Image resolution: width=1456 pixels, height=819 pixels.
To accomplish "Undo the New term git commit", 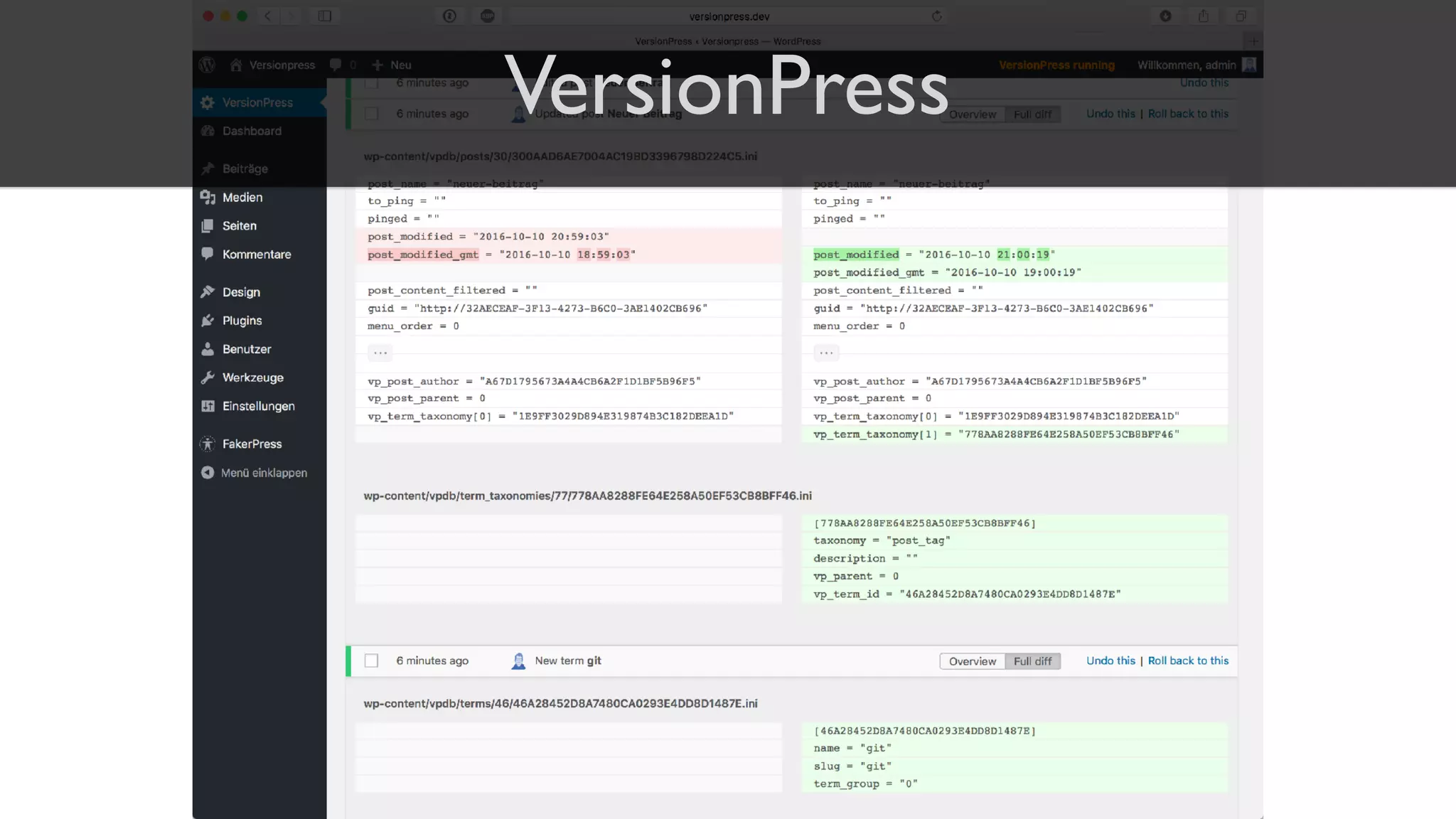I will click(1110, 660).
